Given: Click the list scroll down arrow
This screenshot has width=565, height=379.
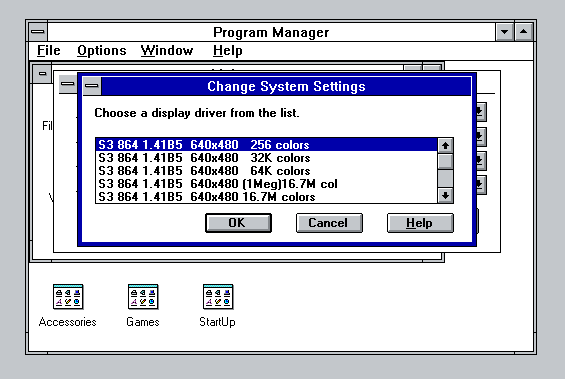Looking at the screenshot, I should point(445,196).
